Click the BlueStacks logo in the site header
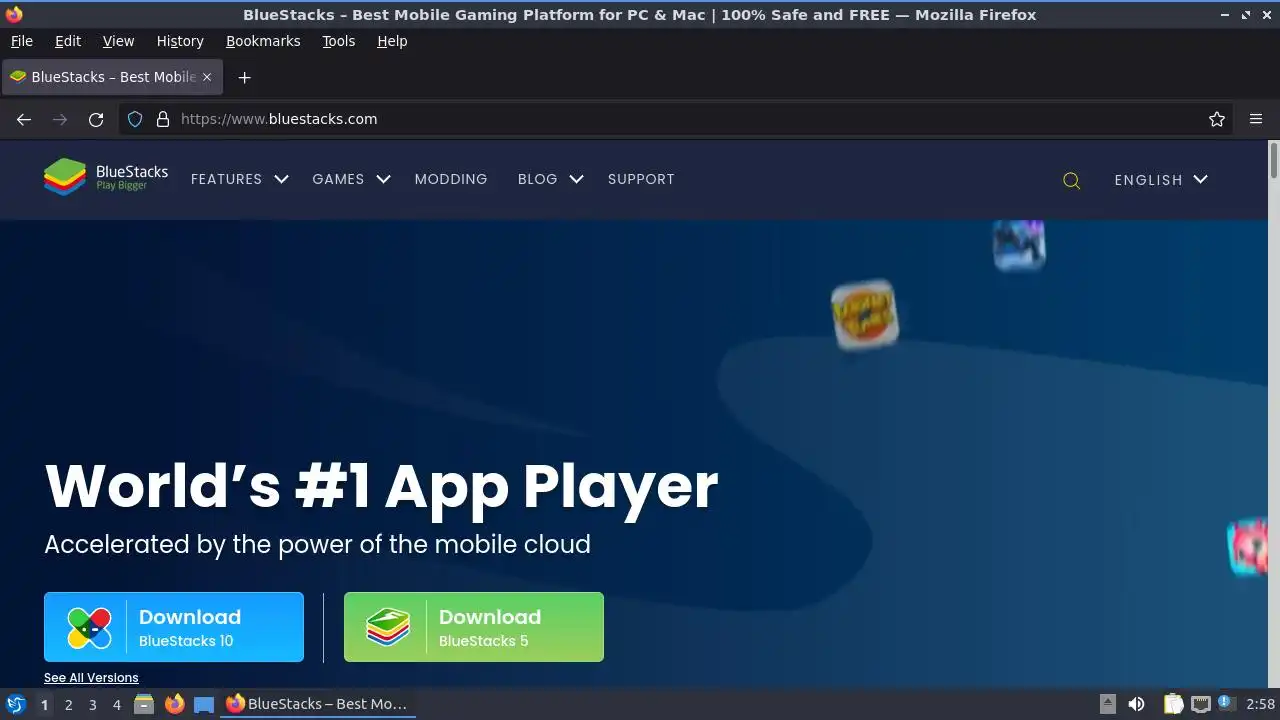This screenshot has width=1280, height=720. tap(105, 178)
